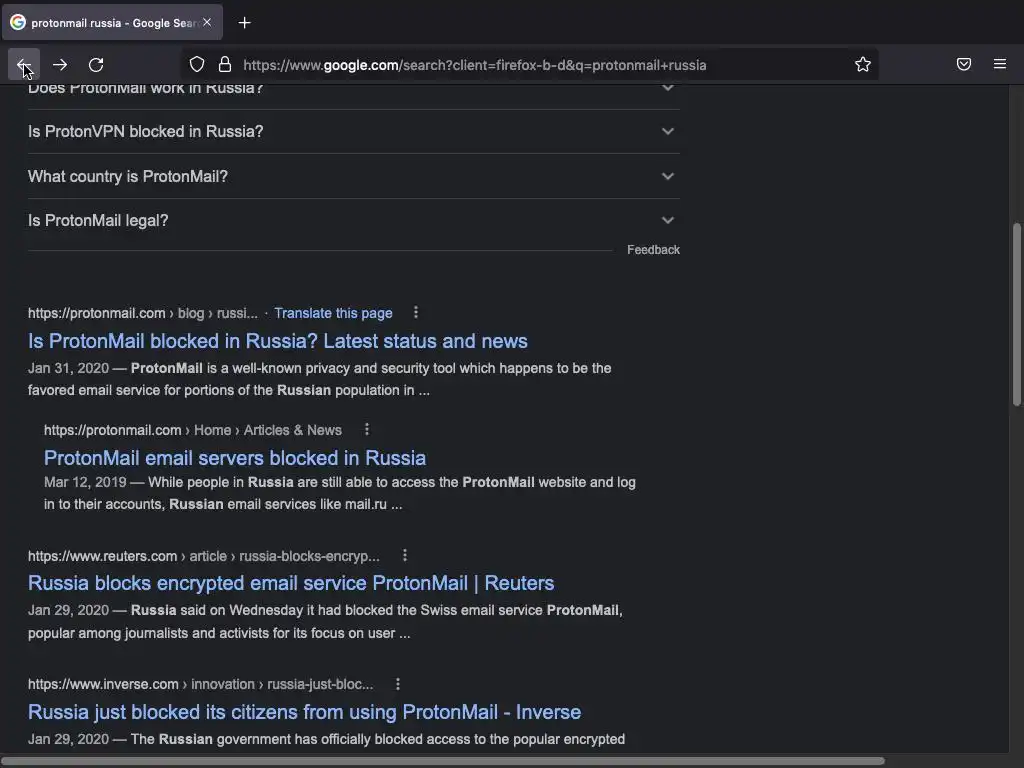1024x768 pixels.
Task: Open Reuters 'Russia blocks encrypted email' article
Action: tap(291, 583)
